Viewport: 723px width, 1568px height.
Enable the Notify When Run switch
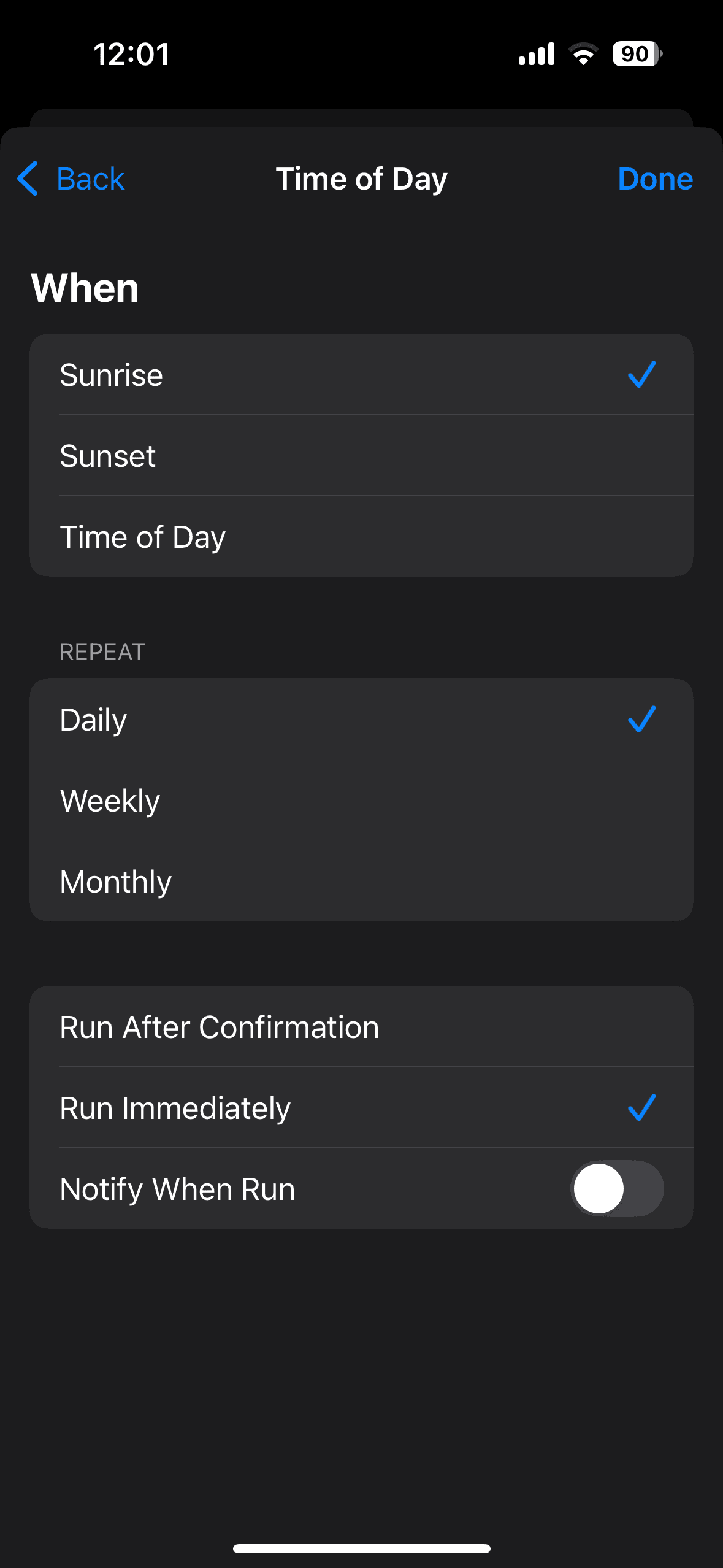pyautogui.click(x=617, y=1188)
